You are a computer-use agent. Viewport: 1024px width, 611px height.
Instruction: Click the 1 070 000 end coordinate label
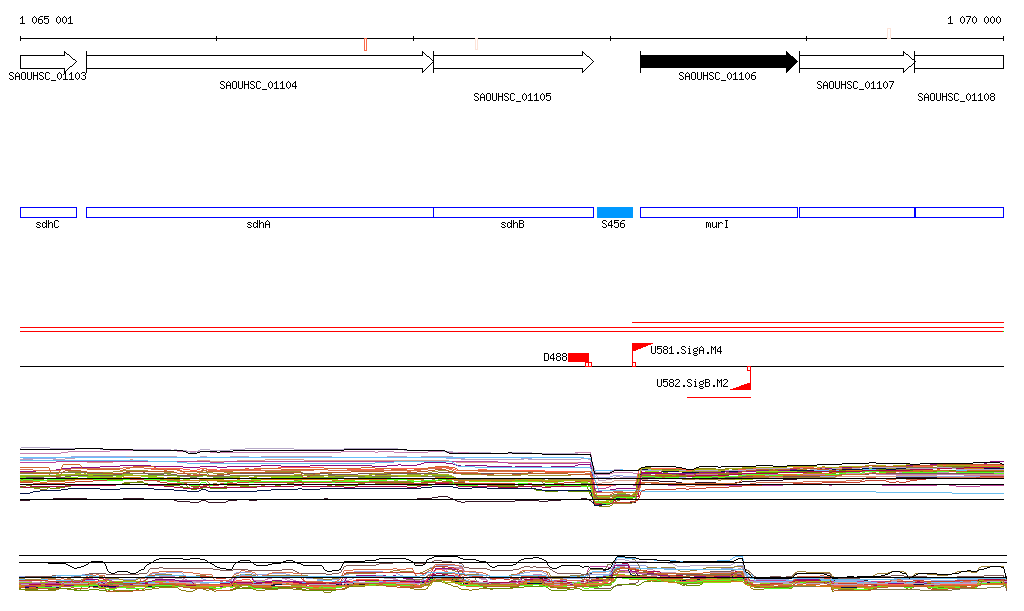[x=974, y=20]
